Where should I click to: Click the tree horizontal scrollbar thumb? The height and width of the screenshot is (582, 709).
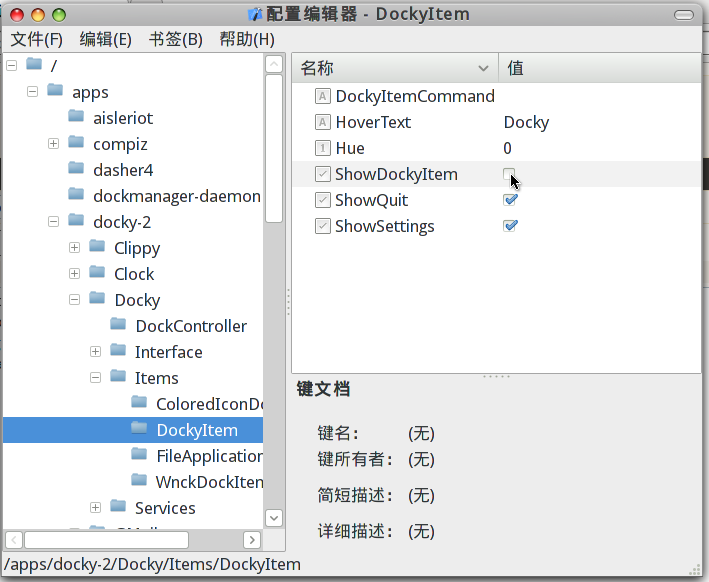pos(106,540)
